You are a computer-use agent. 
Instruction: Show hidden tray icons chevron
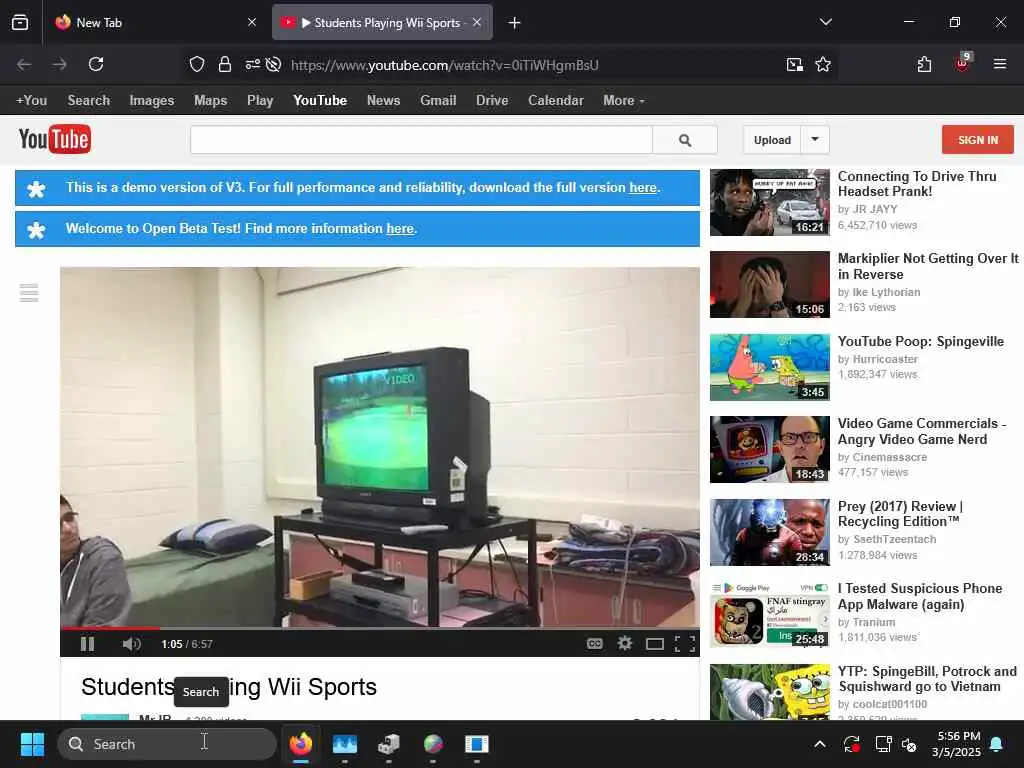coord(820,744)
